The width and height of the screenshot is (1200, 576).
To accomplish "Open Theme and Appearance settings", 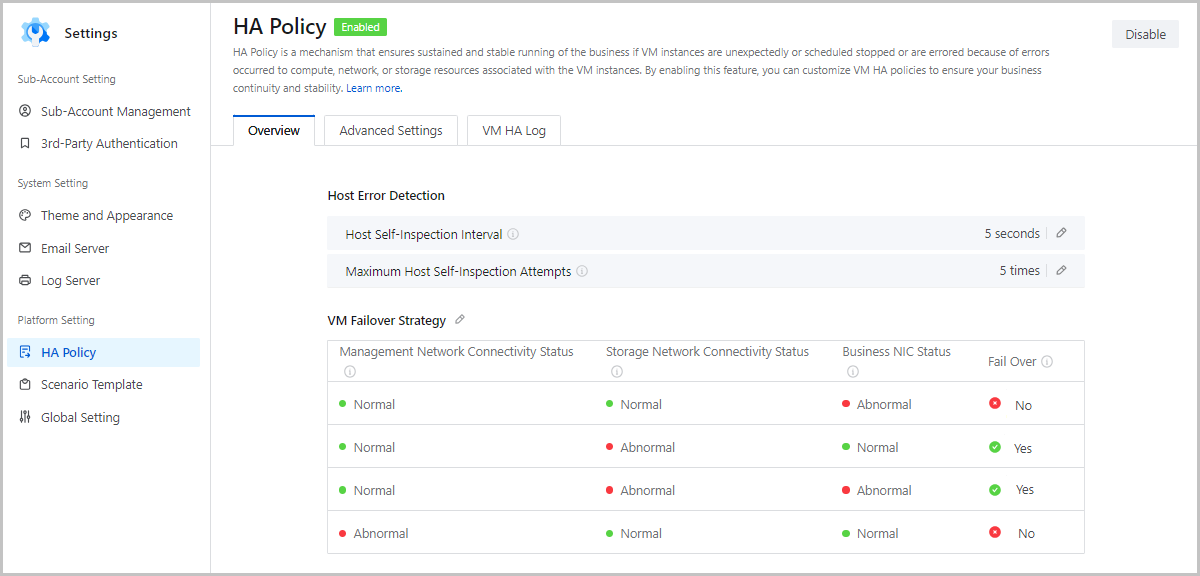I will pos(106,215).
